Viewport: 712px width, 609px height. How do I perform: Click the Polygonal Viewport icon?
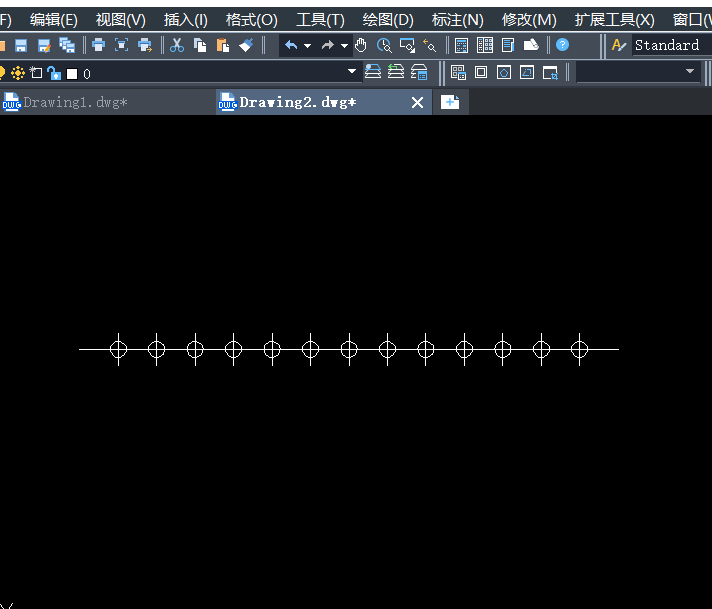[x=504, y=72]
